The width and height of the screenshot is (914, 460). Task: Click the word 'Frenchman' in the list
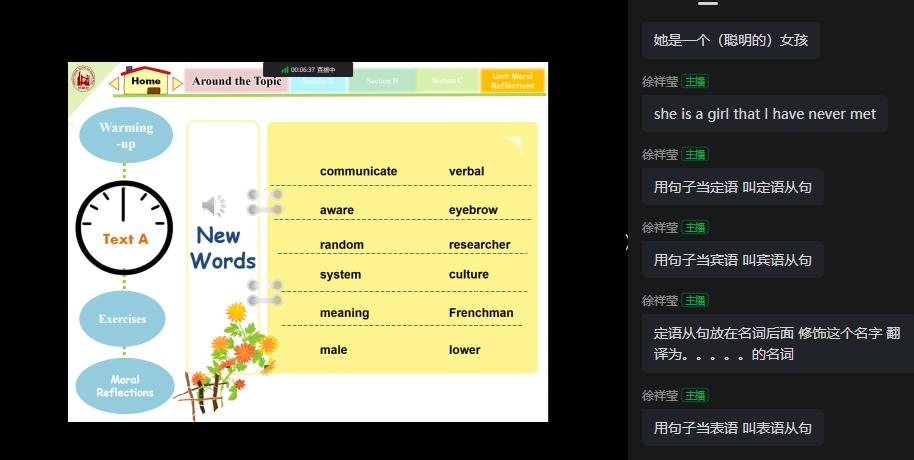pos(480,313)
